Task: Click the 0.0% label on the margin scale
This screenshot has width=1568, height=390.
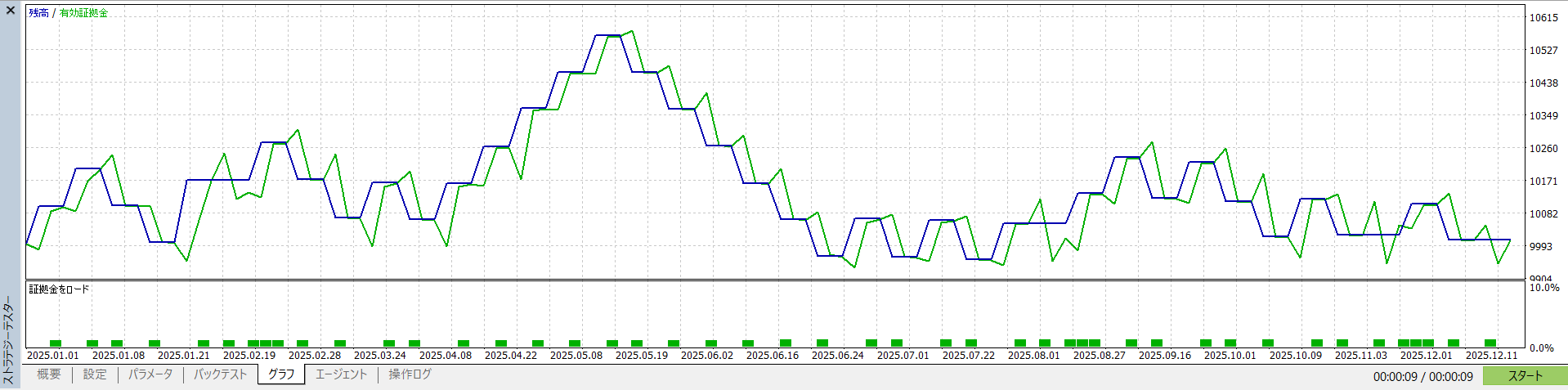Action: [x=1542, y=348]
